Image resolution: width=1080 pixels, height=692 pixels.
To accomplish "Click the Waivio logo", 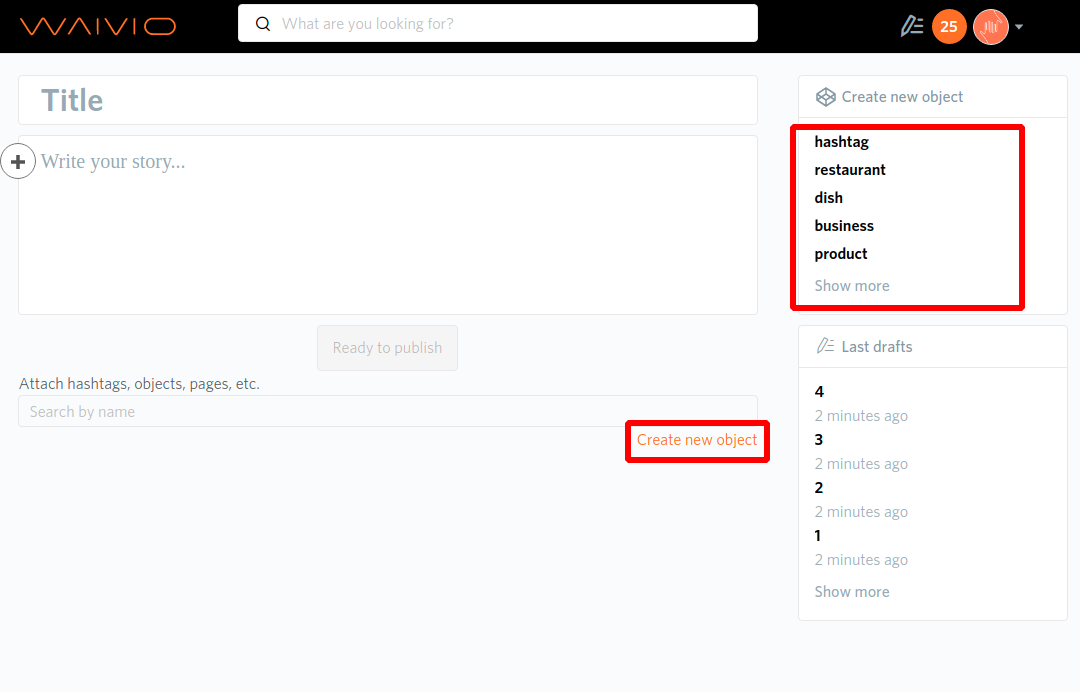I will 98,26.
